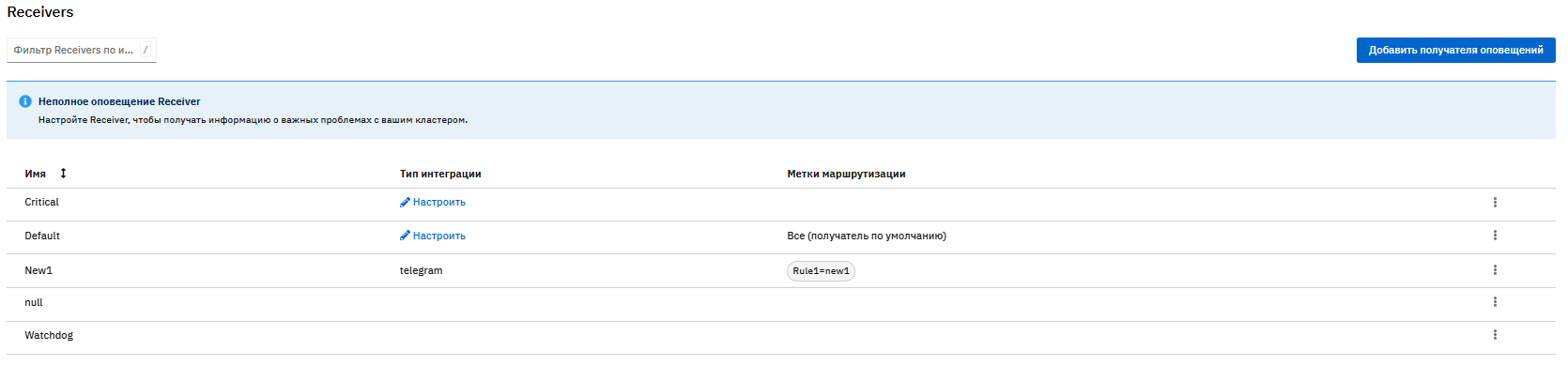Image resolution: width=1568 pixels, height=381 pixels.
Task: Select the Critical receiver name
Action: (x=41, y=202)
